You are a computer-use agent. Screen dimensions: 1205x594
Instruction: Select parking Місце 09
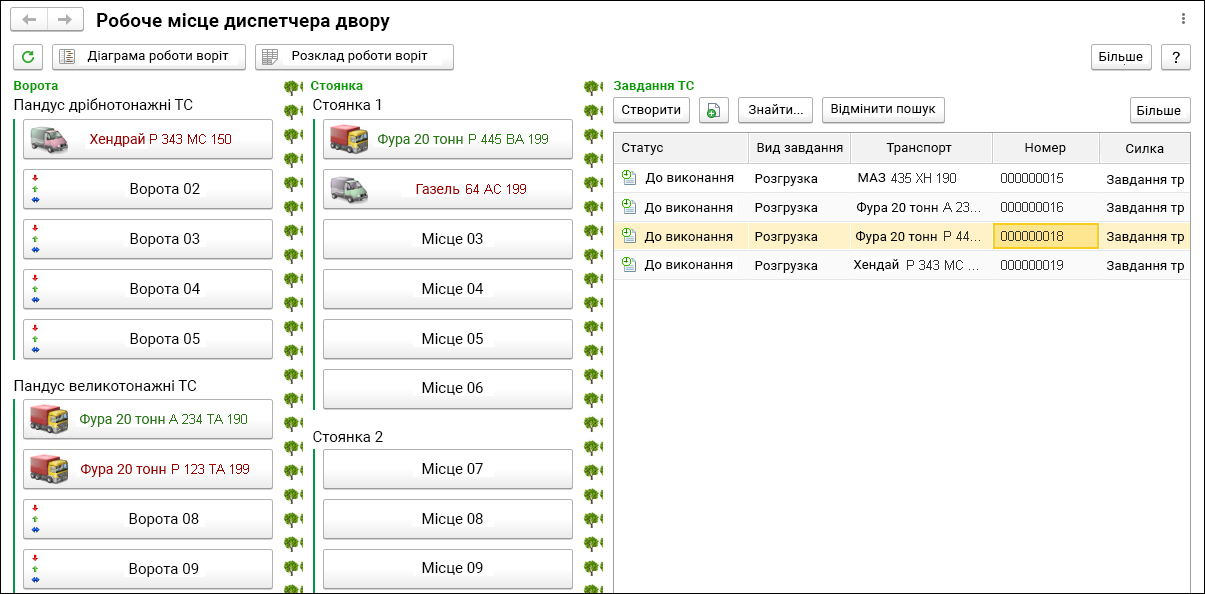(x=448, y=569)
